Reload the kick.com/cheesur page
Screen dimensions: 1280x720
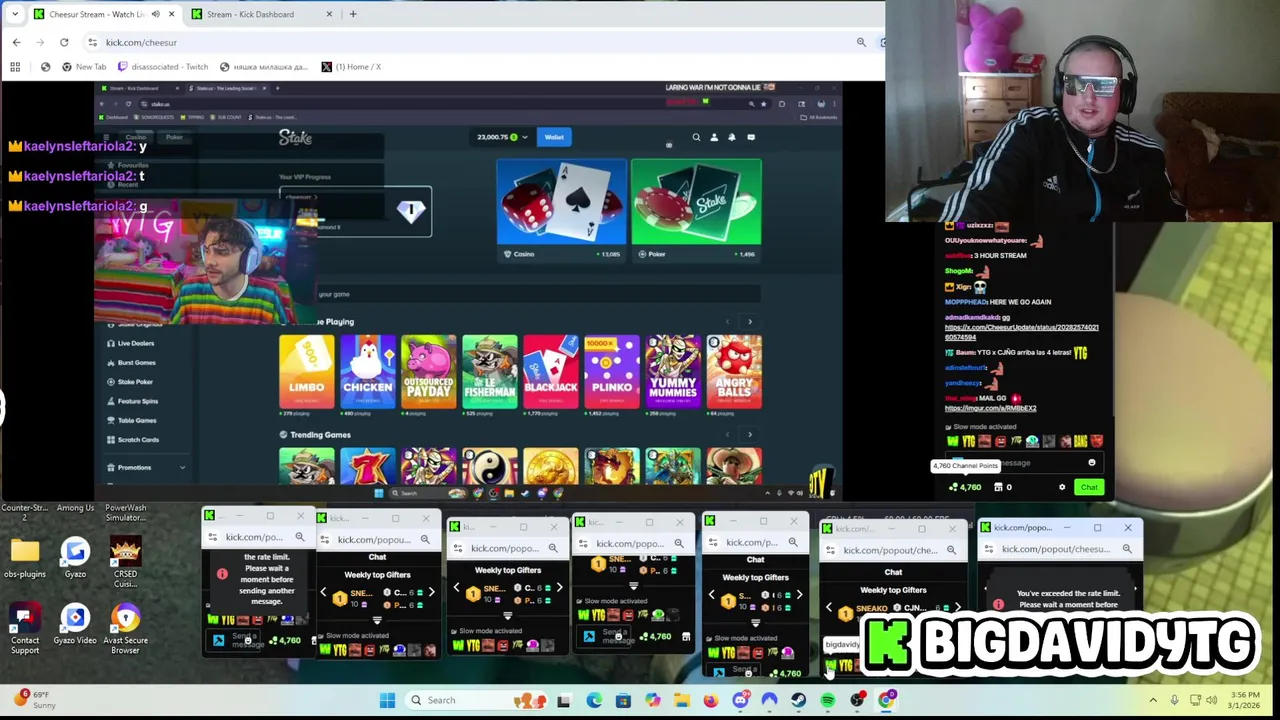pyautogui.click(x=64, y=42)
